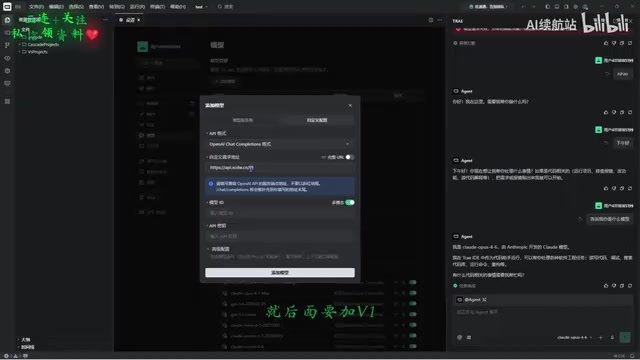
Task: Click the 模型 ID input field
Action: tap(280, 213)
